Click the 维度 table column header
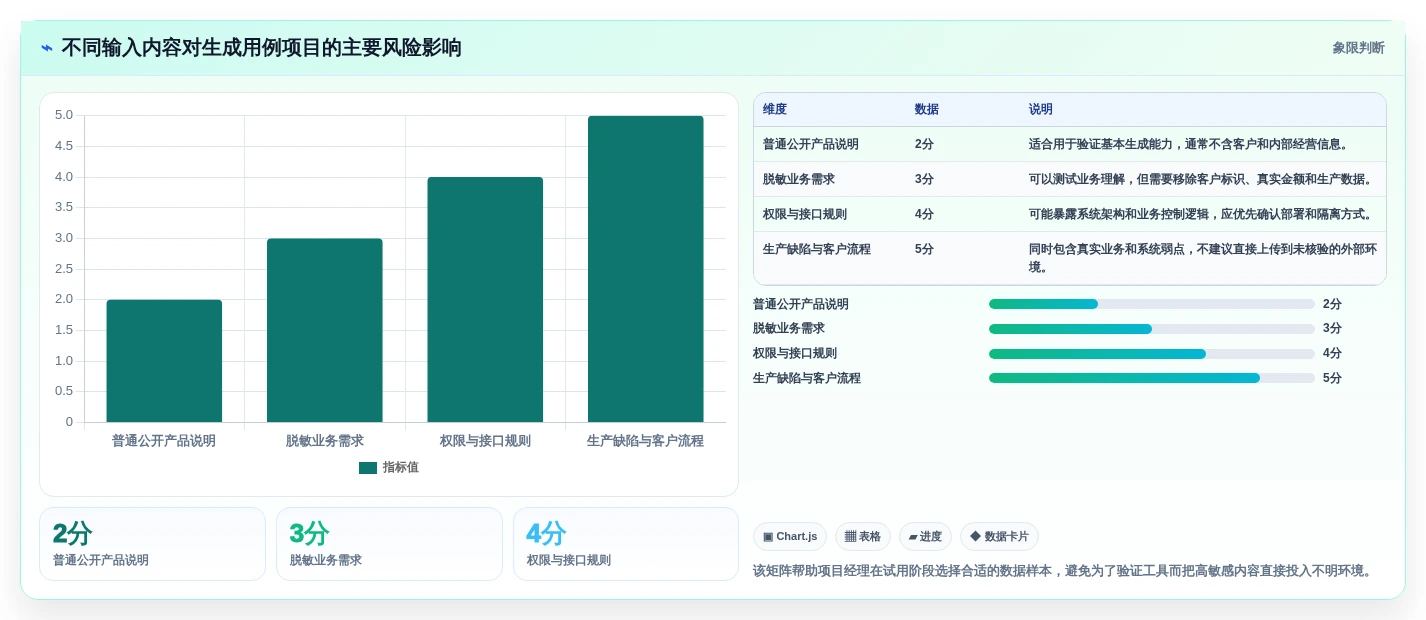The image size is (1426, 620). point(775,109)
